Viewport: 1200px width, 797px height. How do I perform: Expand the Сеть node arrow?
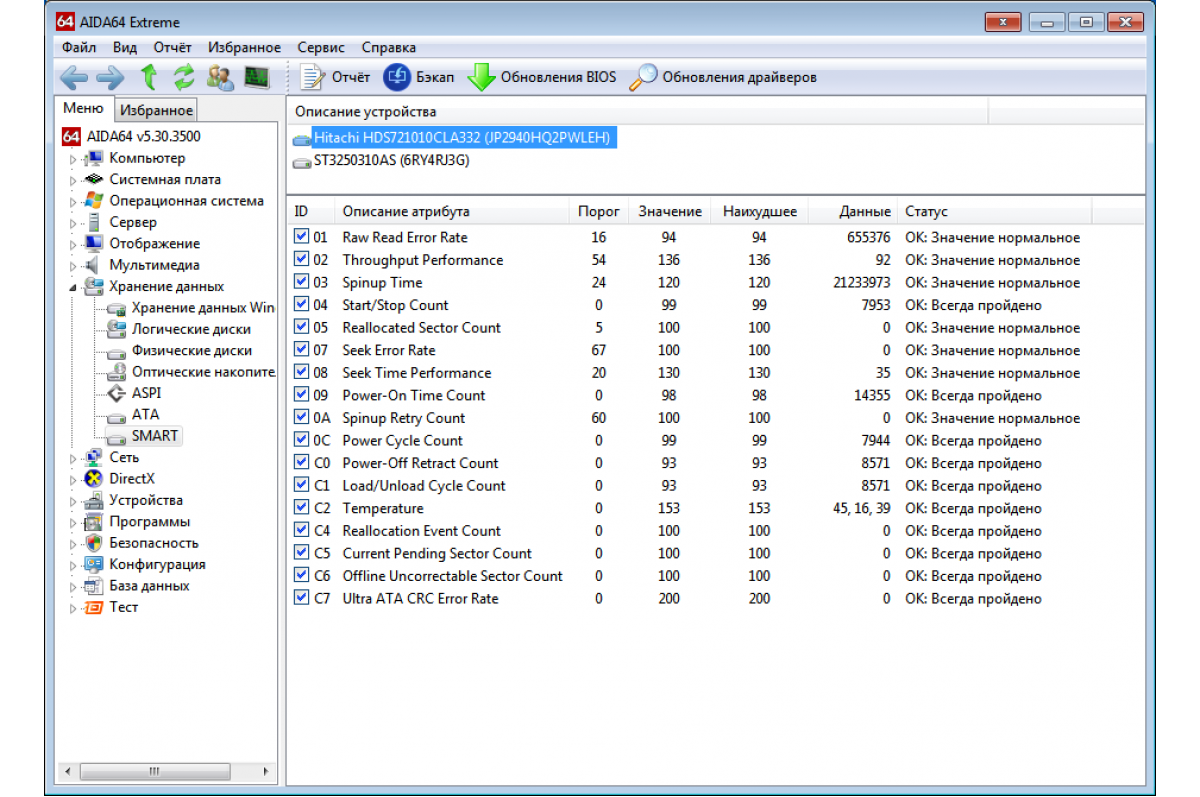coord(72,458)
